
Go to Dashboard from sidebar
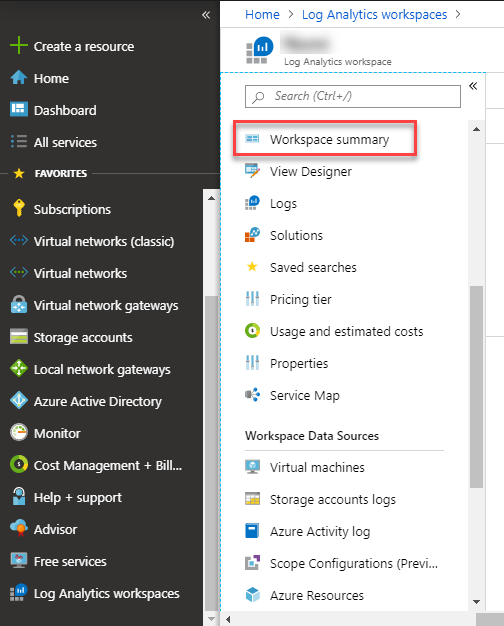pos(65,110)
